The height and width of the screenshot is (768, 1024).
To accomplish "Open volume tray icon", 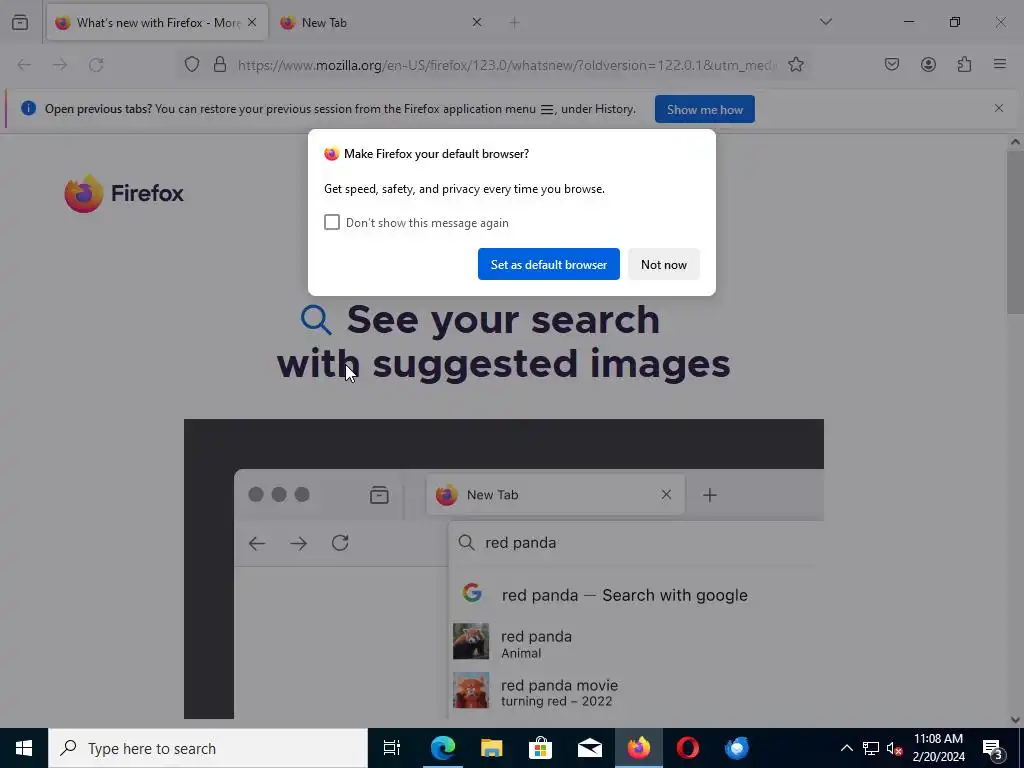I will (895, 748).
